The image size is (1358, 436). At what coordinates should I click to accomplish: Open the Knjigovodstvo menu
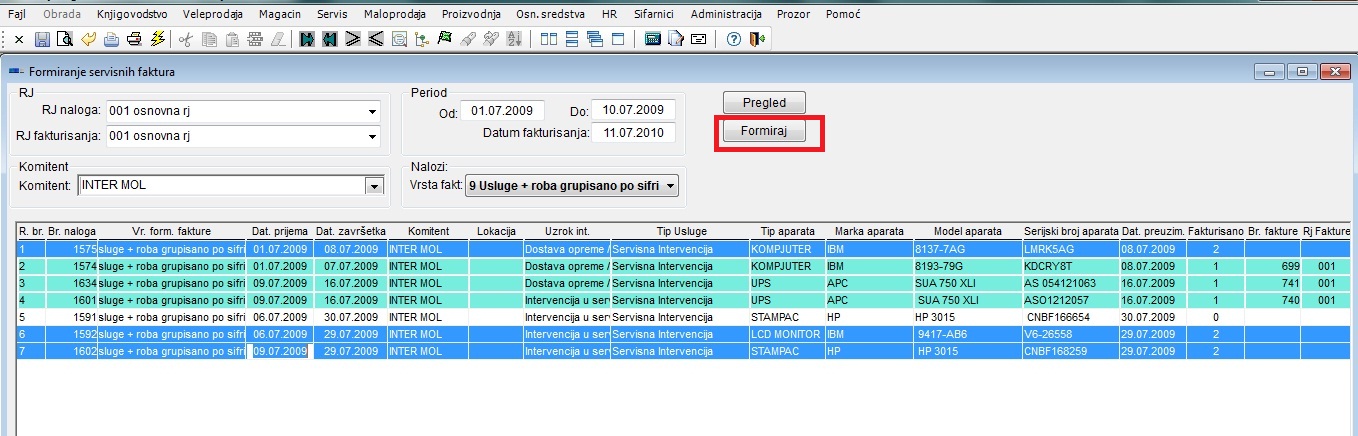pyautogui.click(x=133, y=14)
